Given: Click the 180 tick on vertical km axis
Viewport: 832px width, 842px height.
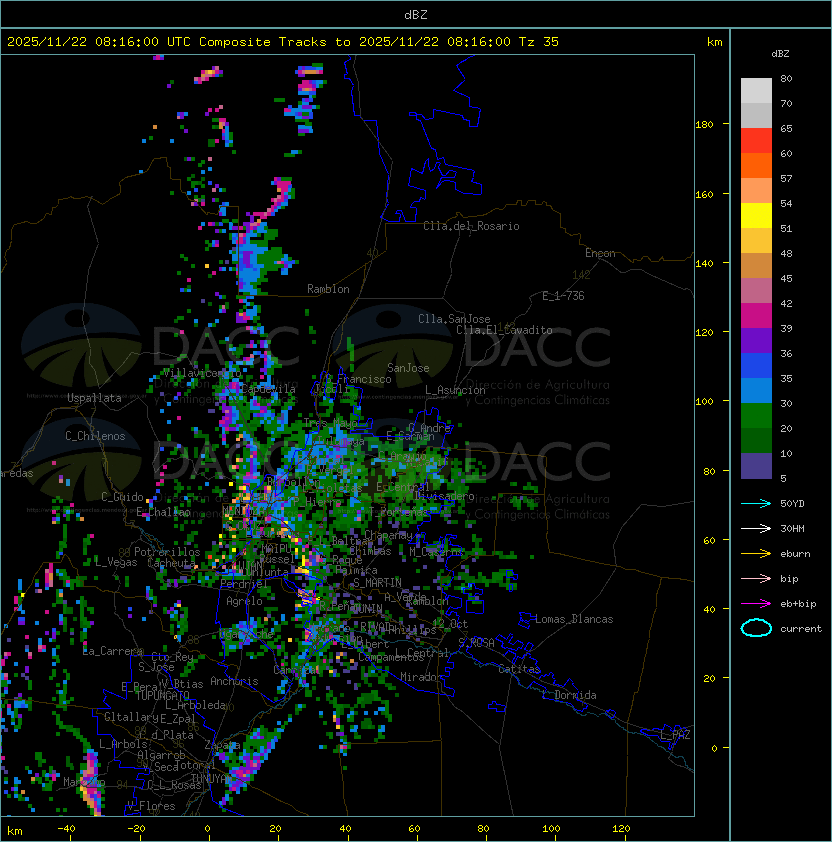Looking at the screenshot, I should point(704,125).
